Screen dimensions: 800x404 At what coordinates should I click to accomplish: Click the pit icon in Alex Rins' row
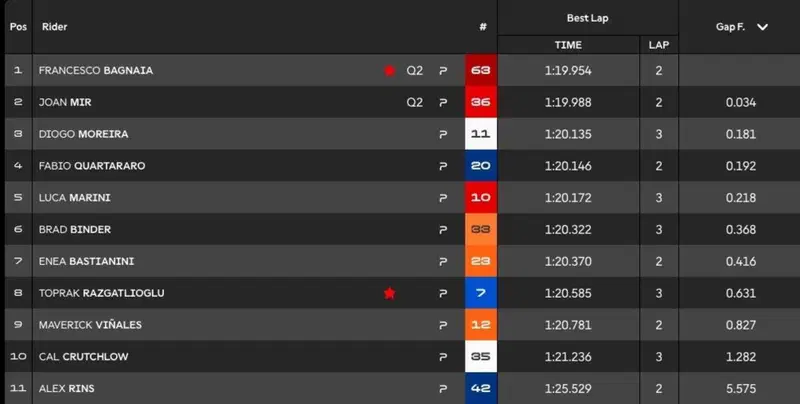(x=443, y=389)
